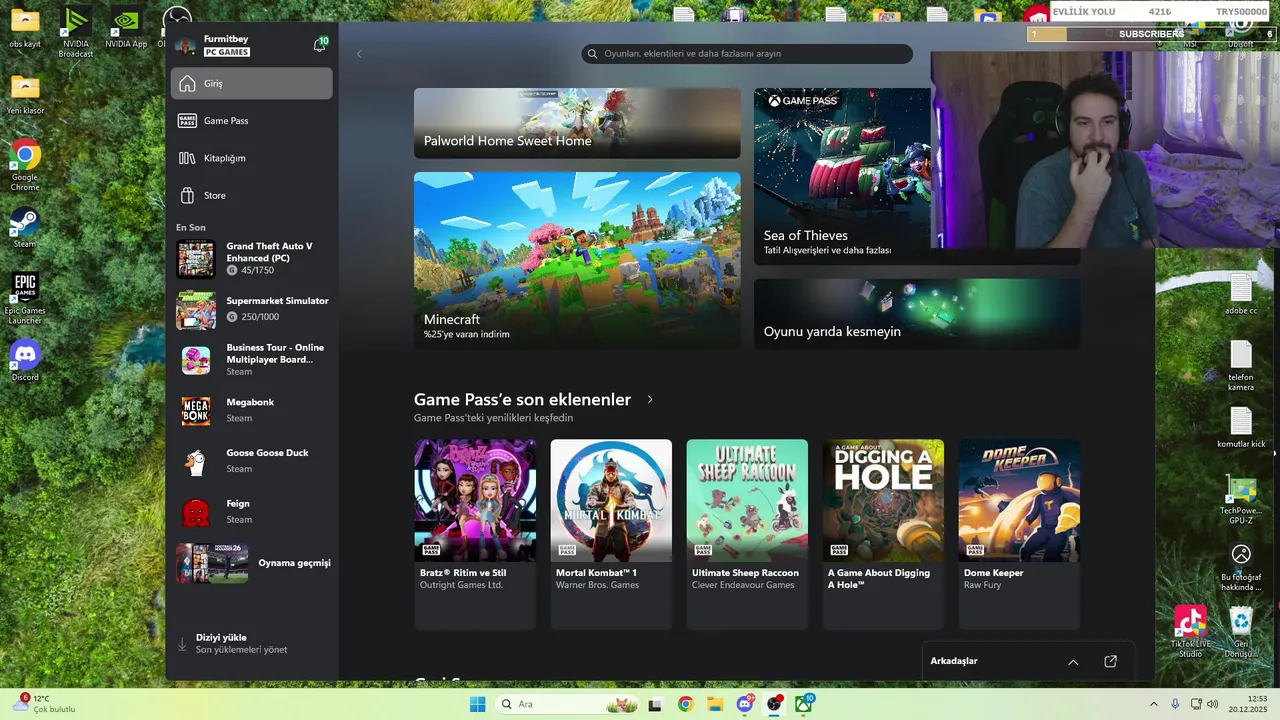Open volume speaker tray icon
Screen dimensions: 1280x720
tap(1212, 704)
